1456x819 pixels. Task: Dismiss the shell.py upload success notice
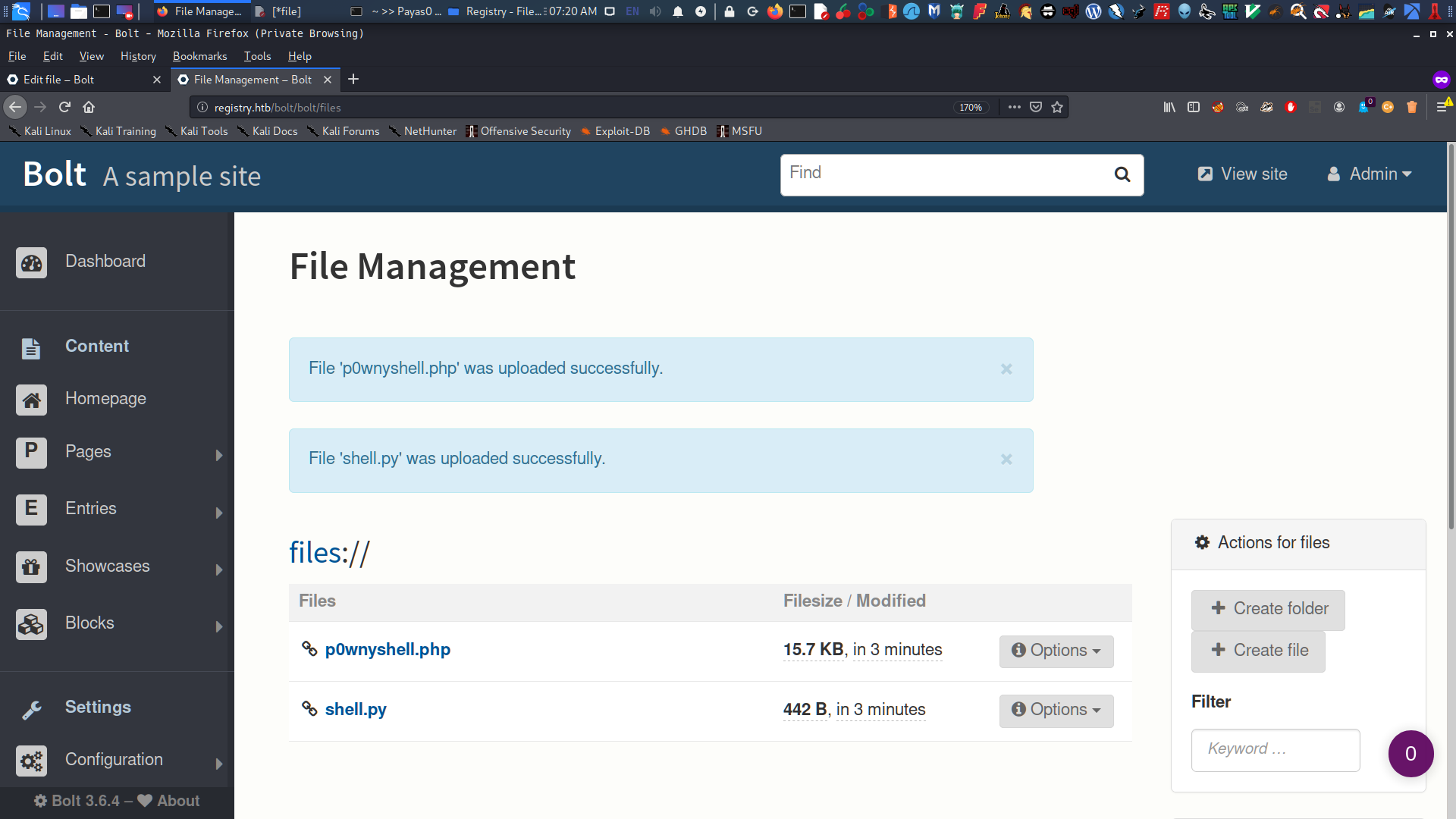click(1006, 459)
